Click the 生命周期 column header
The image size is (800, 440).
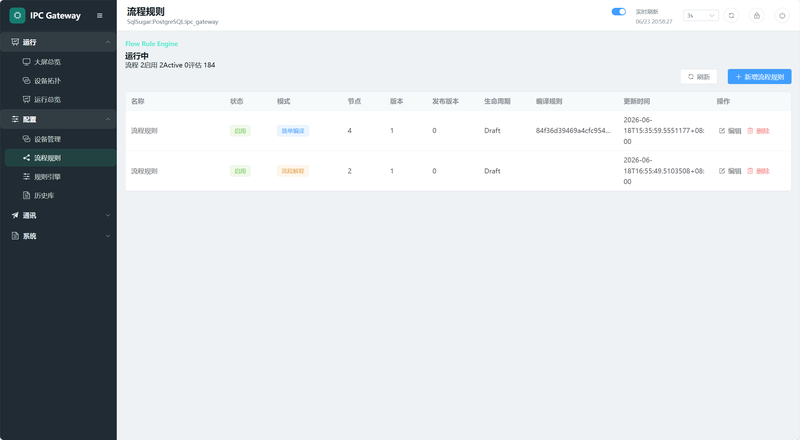(497, 101)
